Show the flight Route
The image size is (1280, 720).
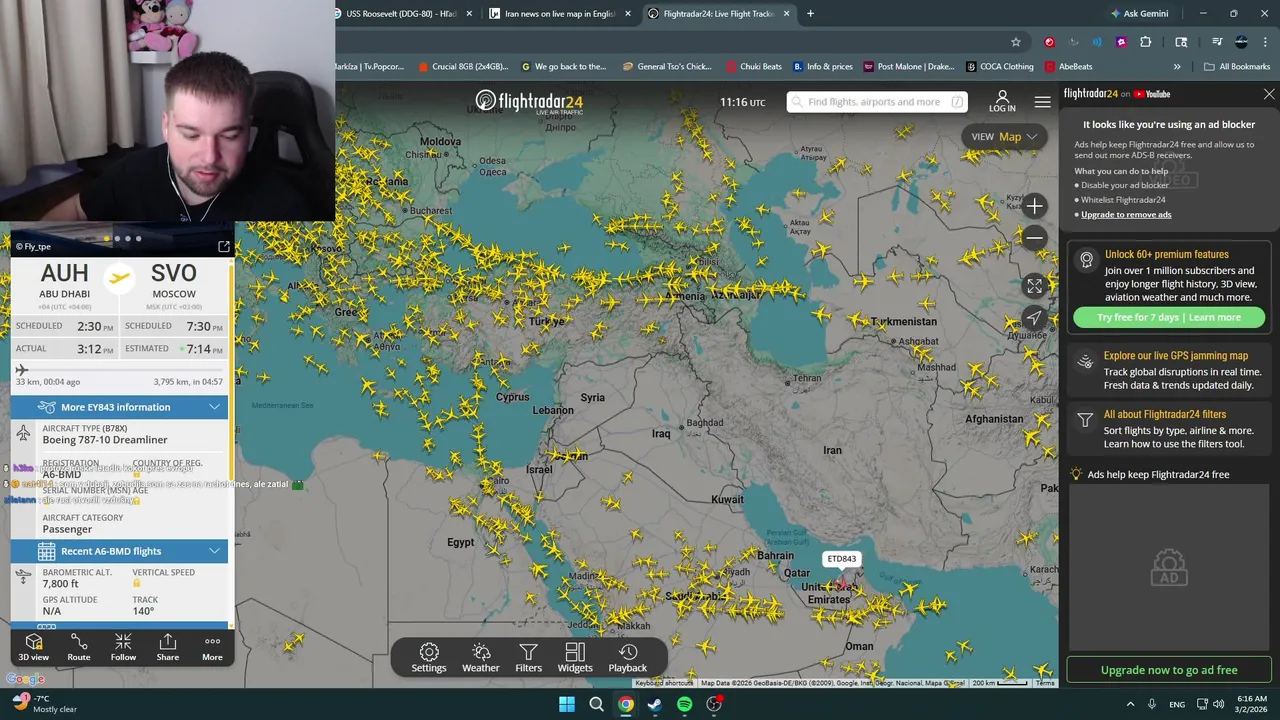pyautogui.click(x=79, y=647)
